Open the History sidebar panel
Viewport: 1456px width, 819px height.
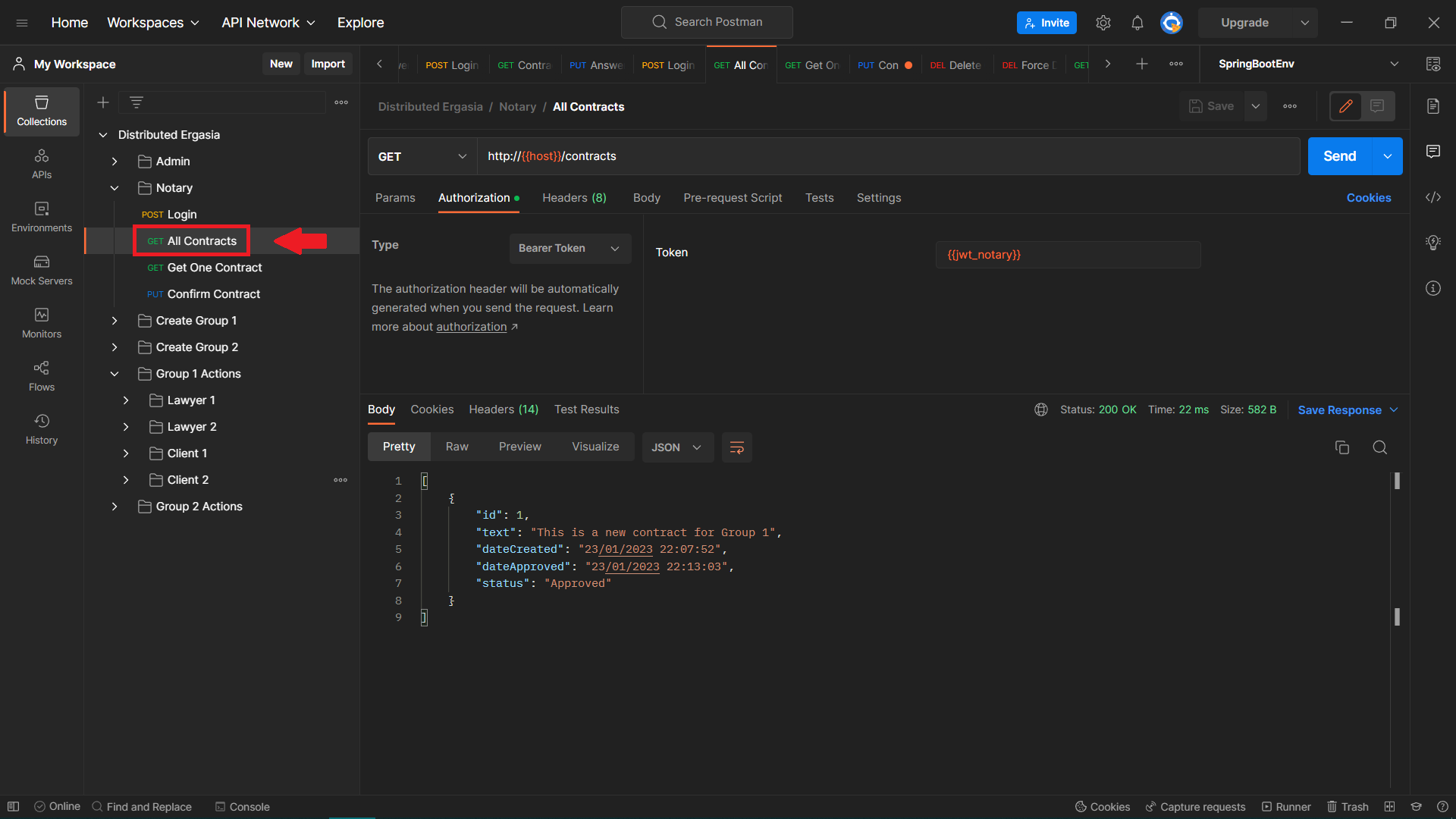coord(42,430)
